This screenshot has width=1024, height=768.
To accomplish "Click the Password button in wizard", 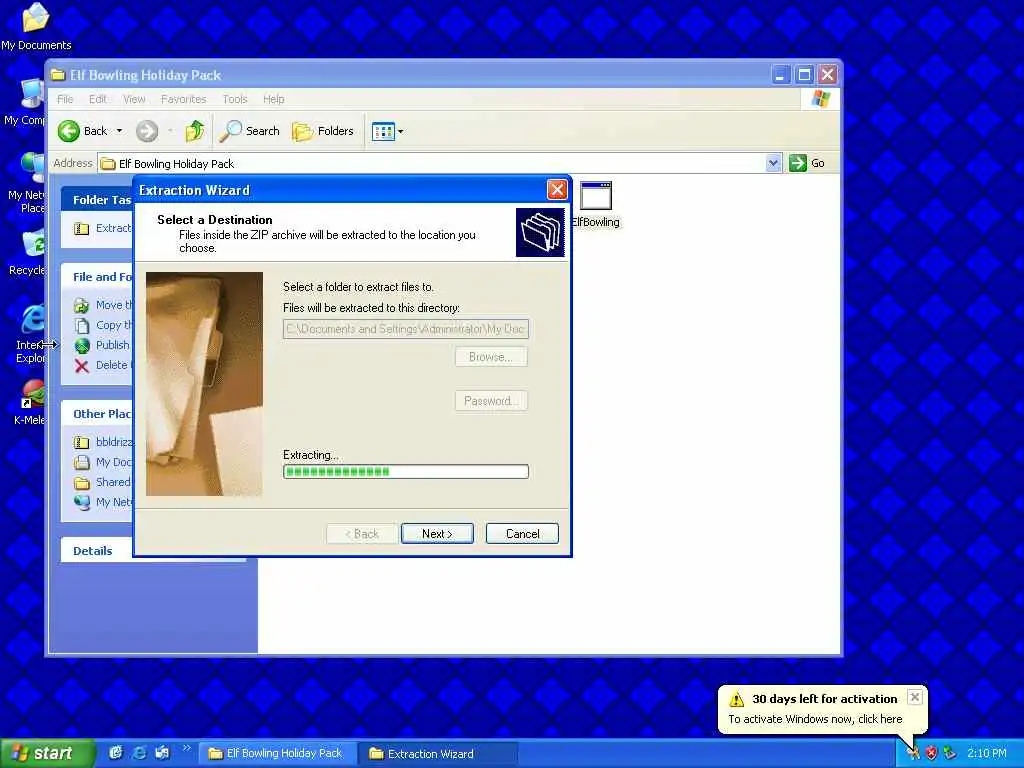I will pos(491,400).
